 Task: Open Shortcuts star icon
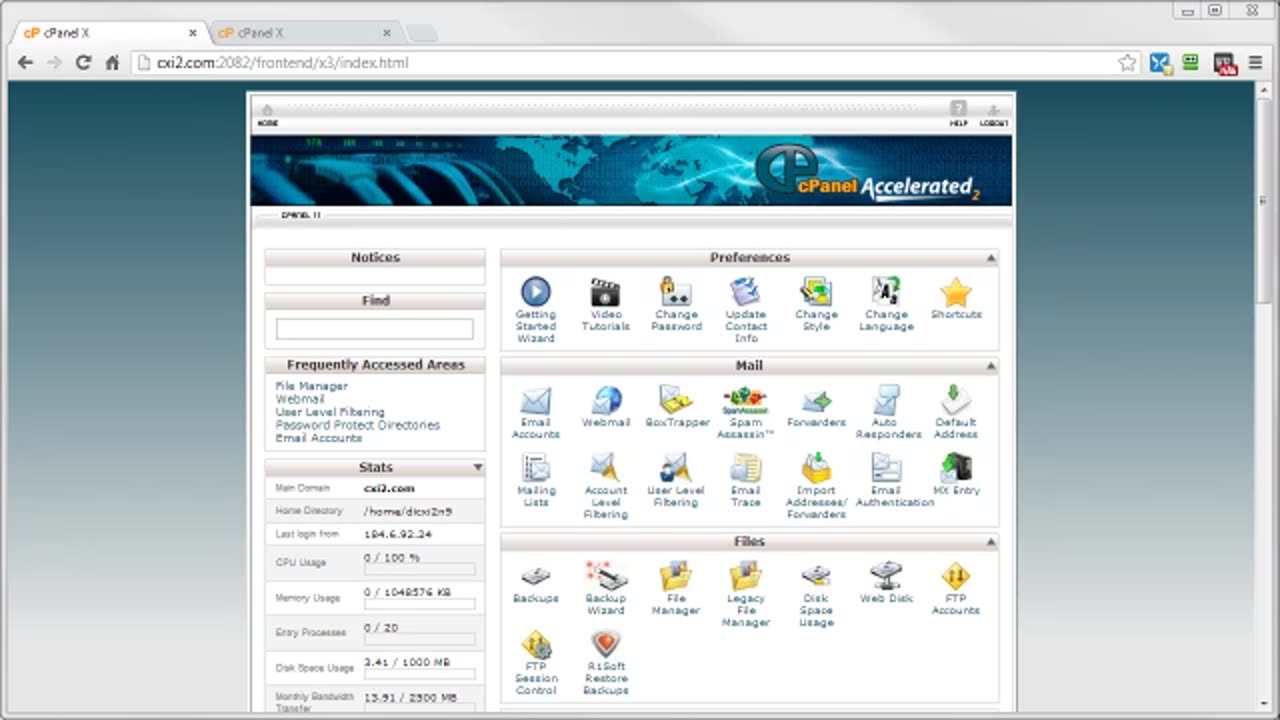point(956,293)
